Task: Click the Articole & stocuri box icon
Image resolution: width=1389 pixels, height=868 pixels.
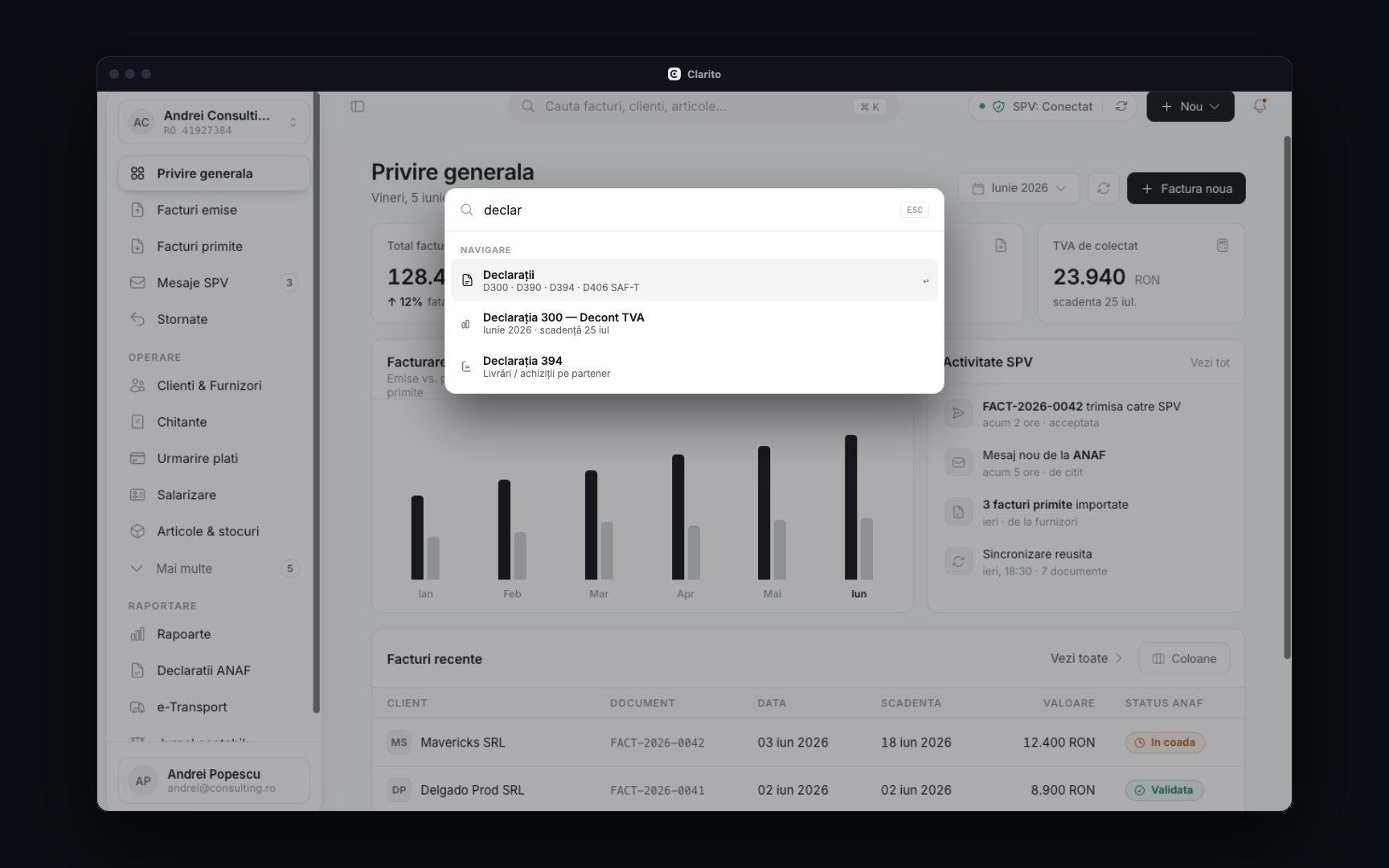Action: click(137, 531)
